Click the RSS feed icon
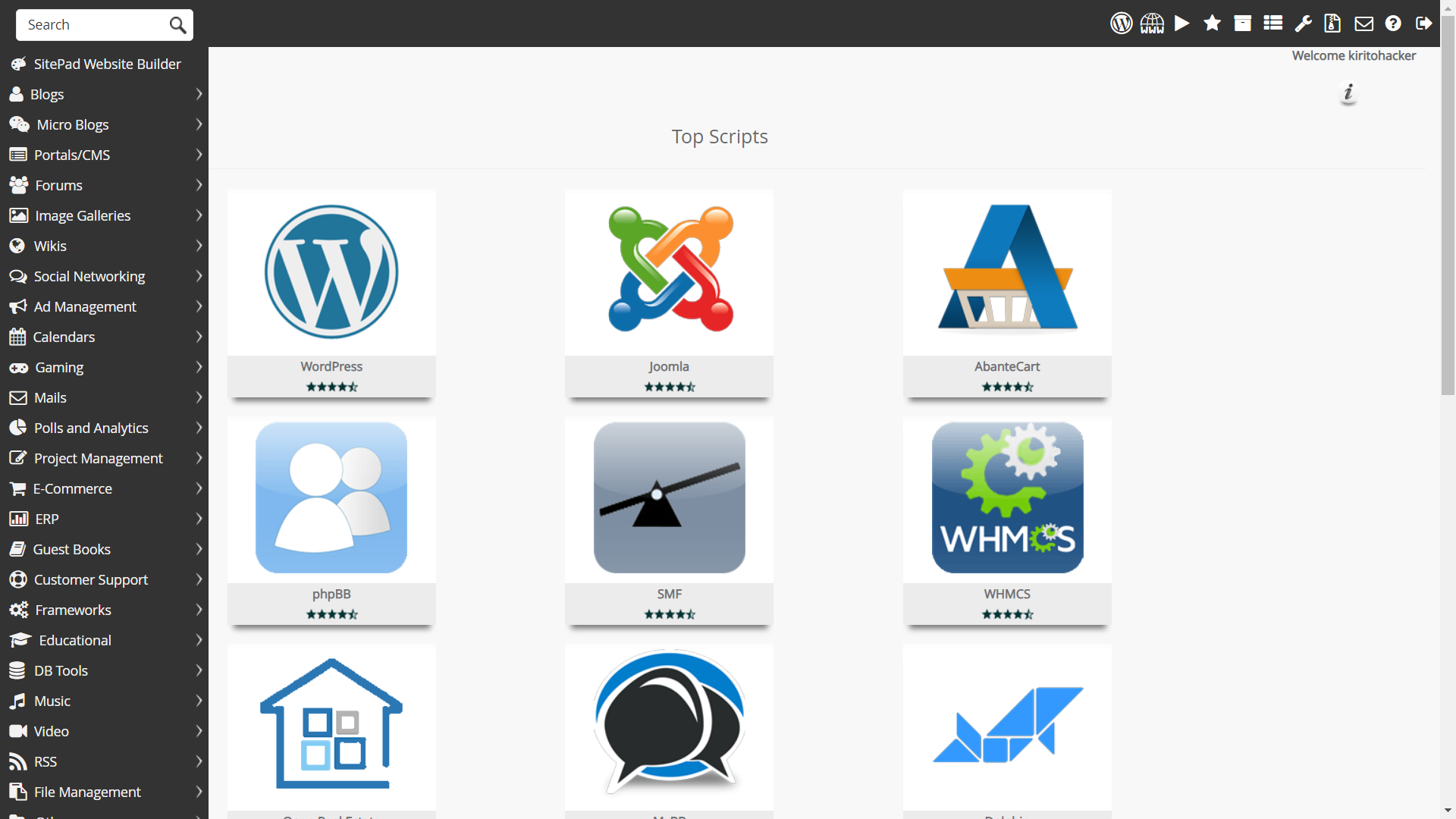Screen dimensions: 1456x819 (x=17, y=761)
